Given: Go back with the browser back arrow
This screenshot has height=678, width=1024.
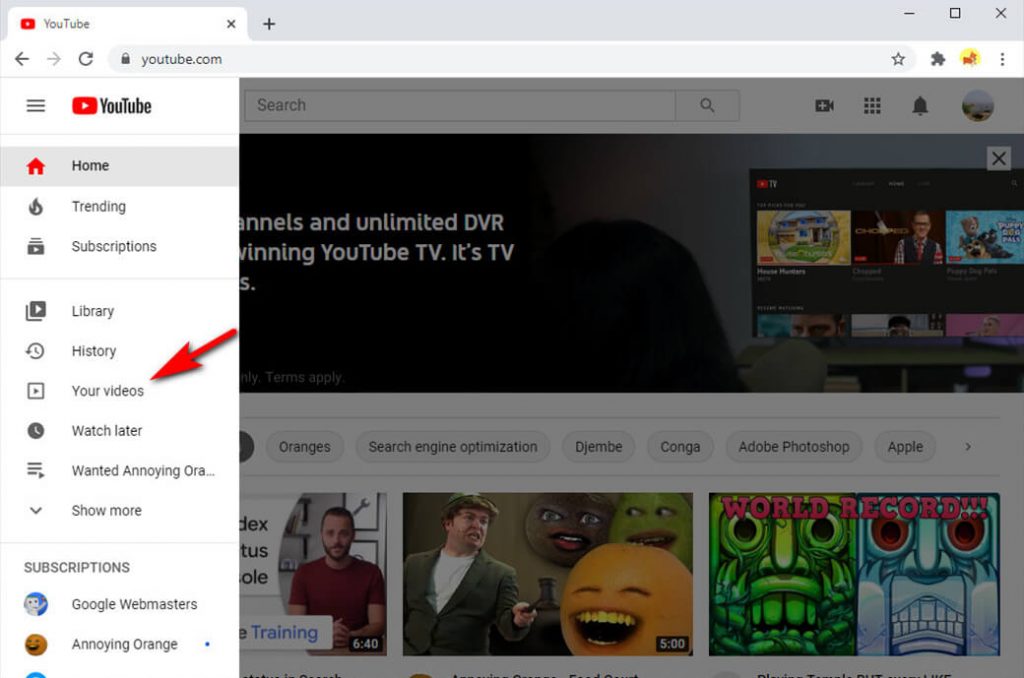Looking at the screenshot, I should point(22,59).
